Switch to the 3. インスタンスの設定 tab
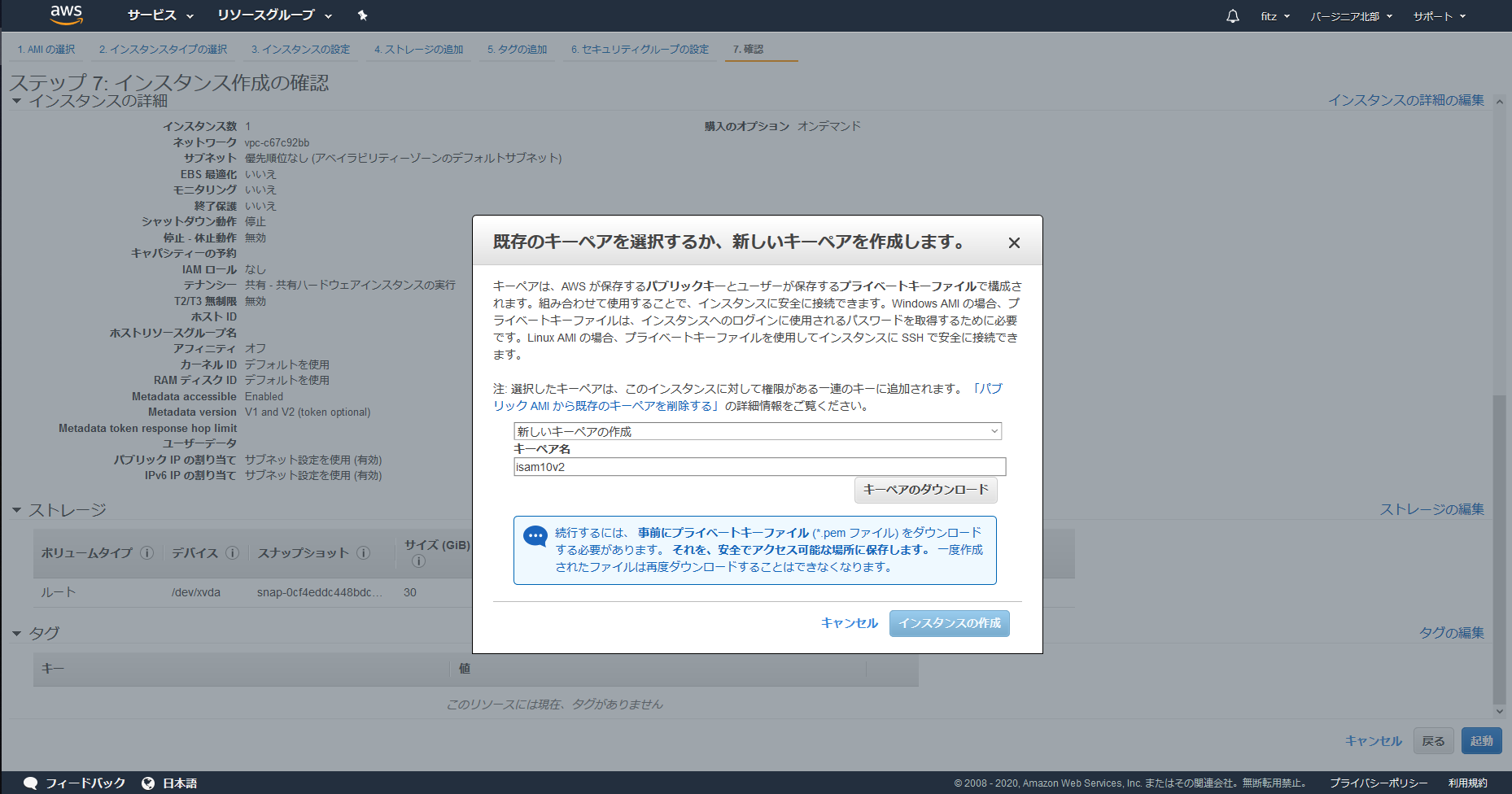The width and height of the screenshot is (1512, 794). click(300, 49)
